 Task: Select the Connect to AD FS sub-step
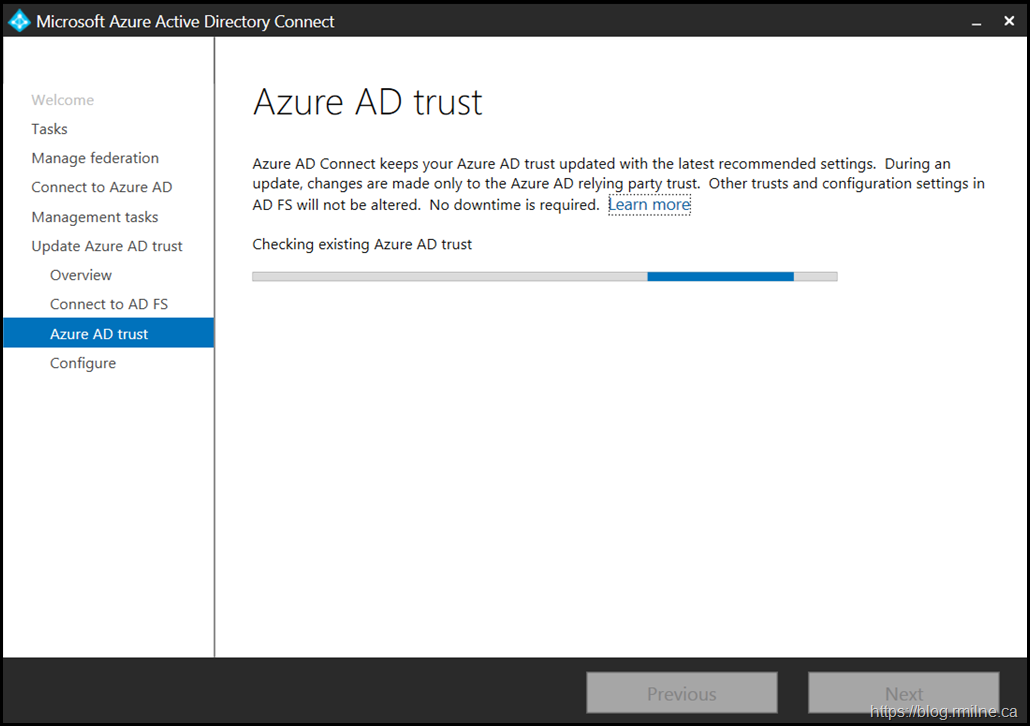[x=109, y=304]
